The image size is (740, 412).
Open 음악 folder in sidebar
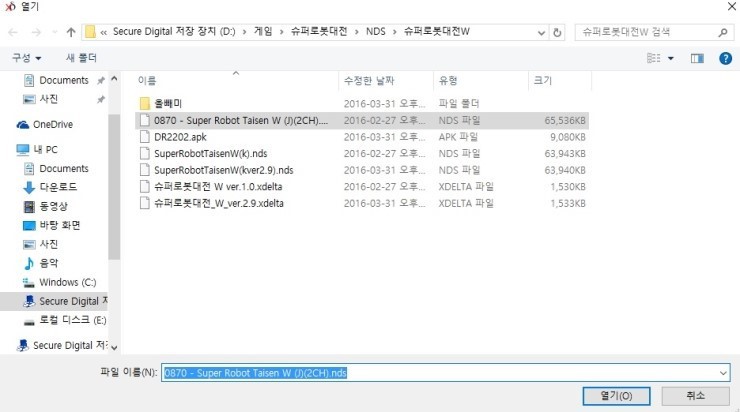click(48, 263)
